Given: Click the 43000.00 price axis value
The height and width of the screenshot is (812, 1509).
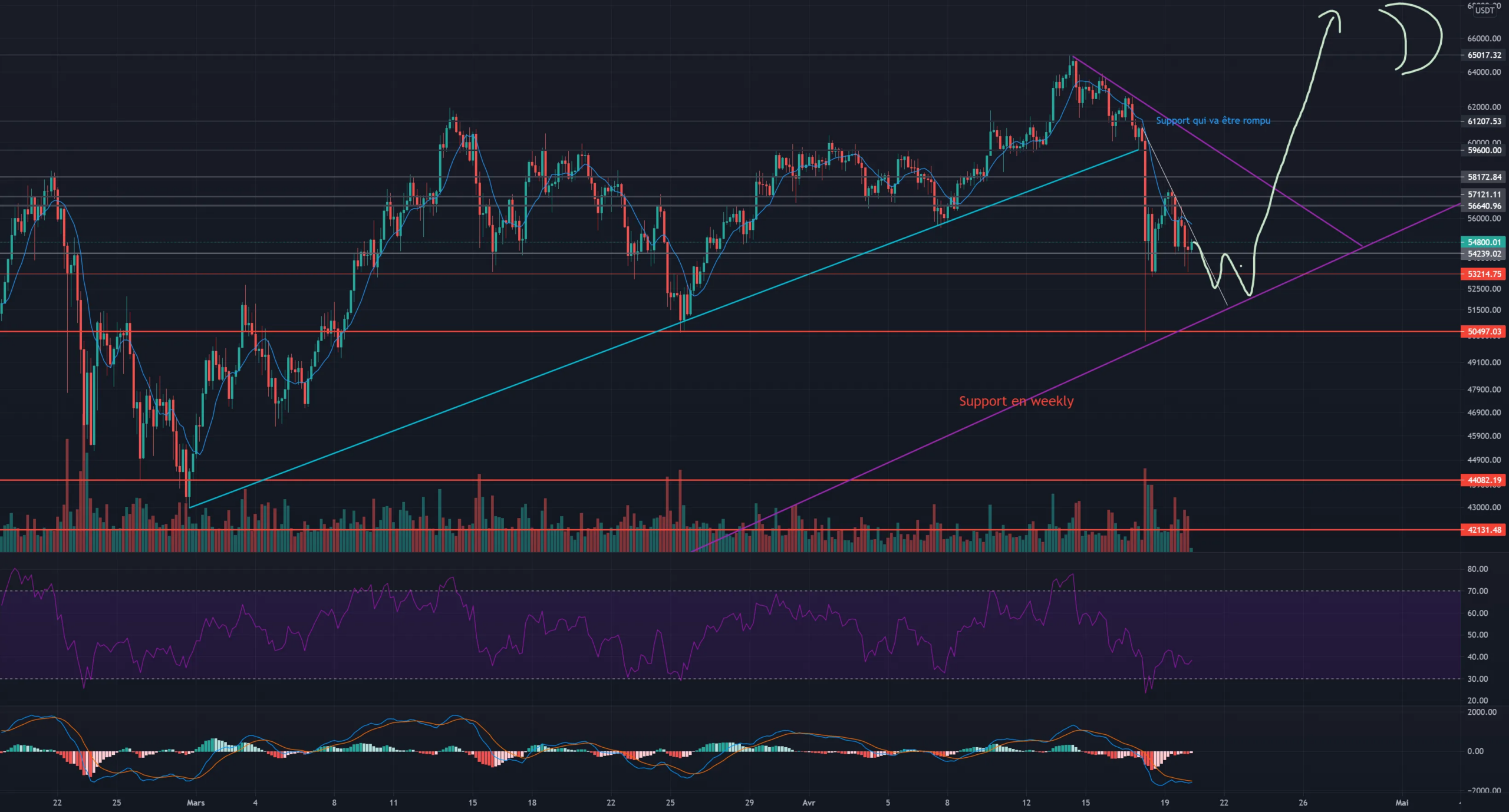Looking at the screenshot, I should [x=1484, y=507].
